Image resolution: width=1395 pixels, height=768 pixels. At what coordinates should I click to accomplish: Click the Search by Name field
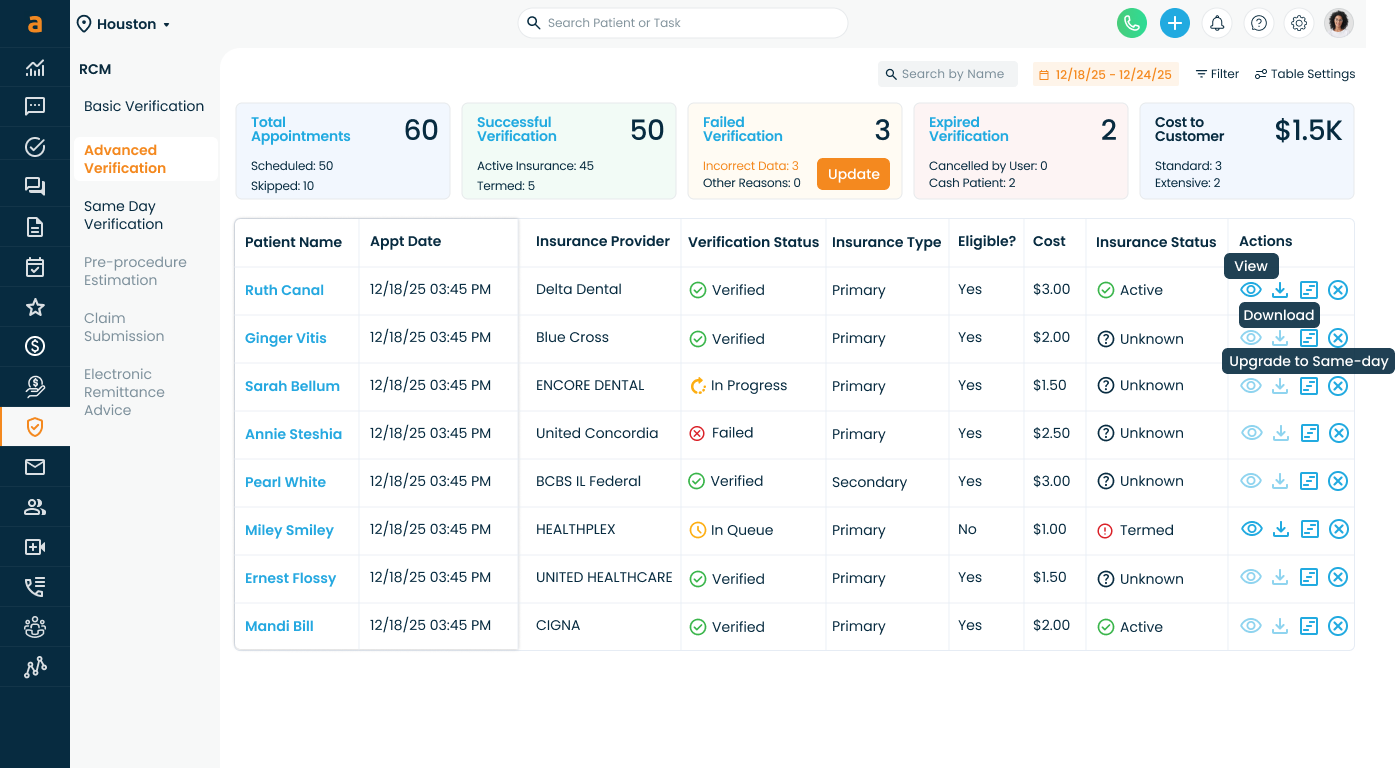pos(952,74)
